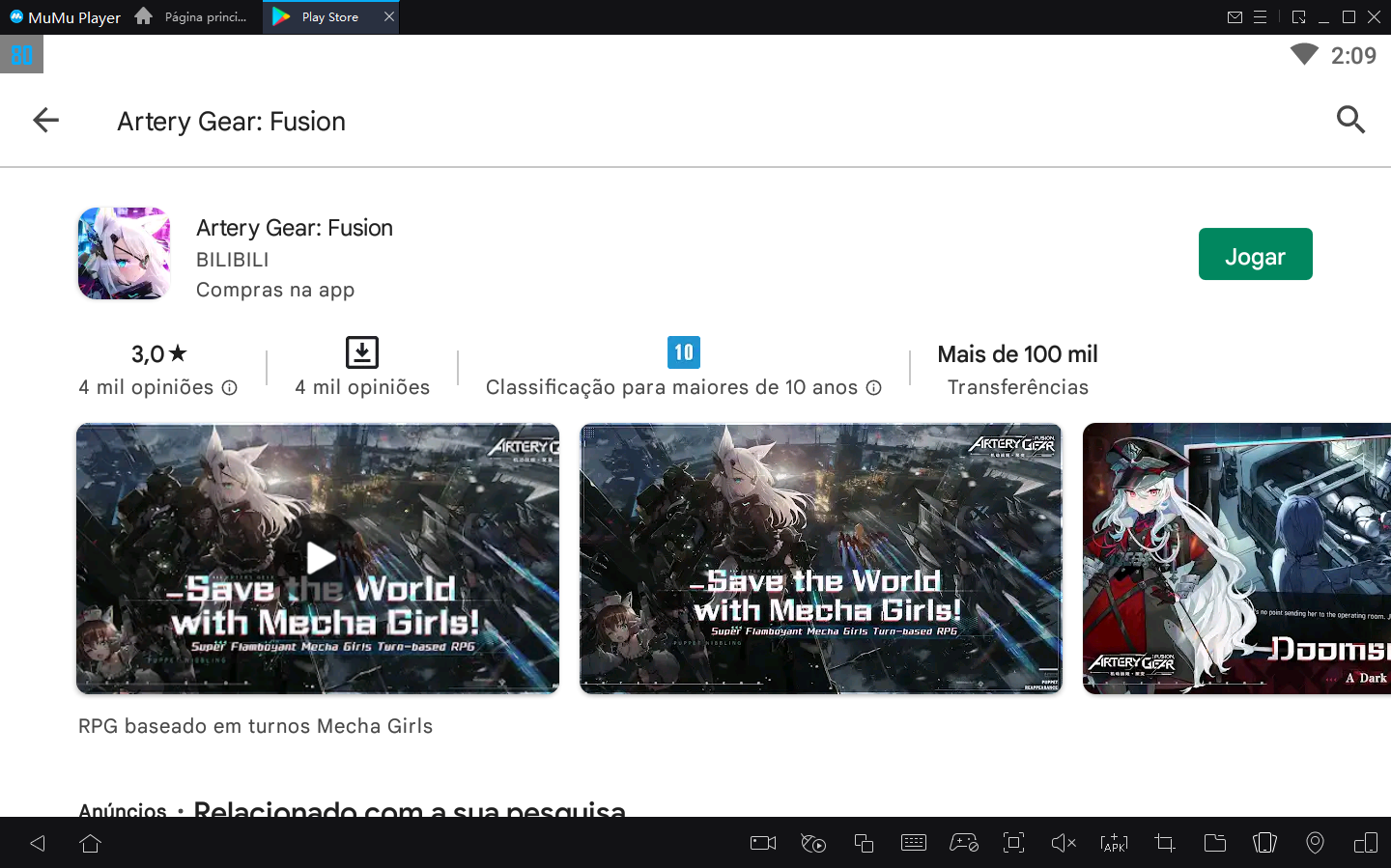Enter fullscreen mode via toolbar icon
1391x868 pixels.
tap(1013, 843)
